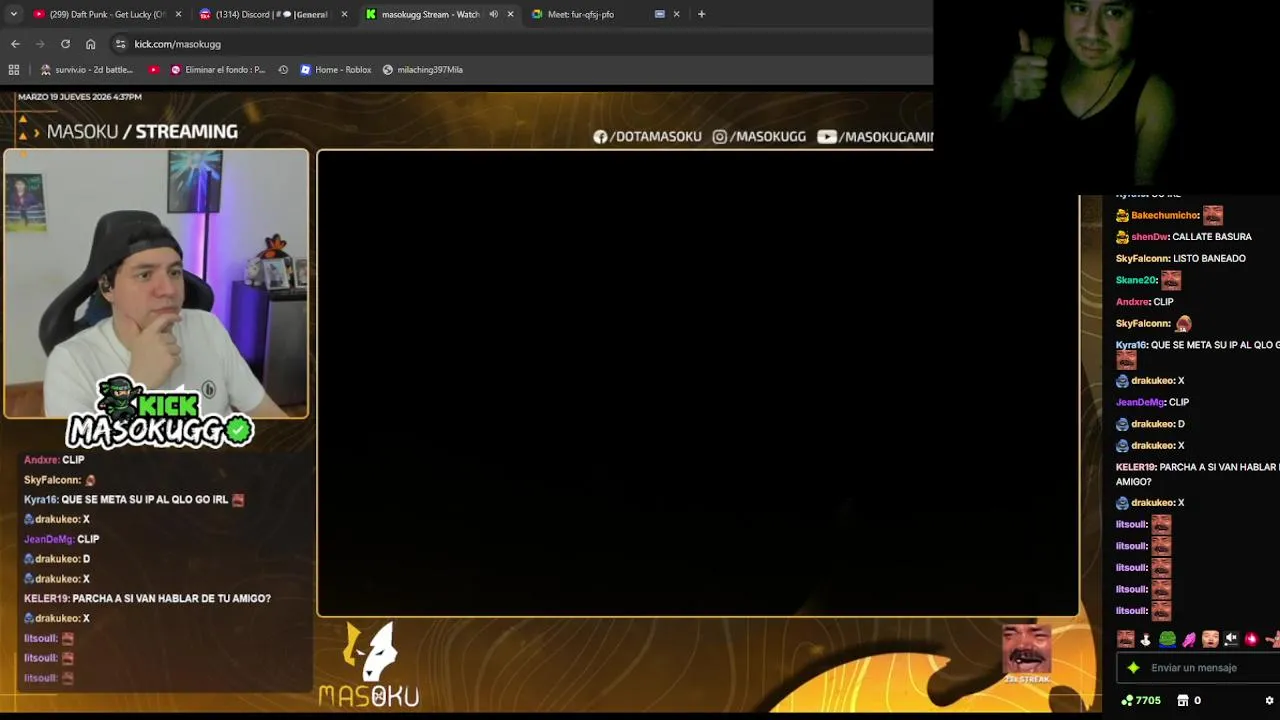Viewport: 1280px width, 720px height.
Task: Focus the Enviar un mensaje chat box
Action: coord(1200,668)
